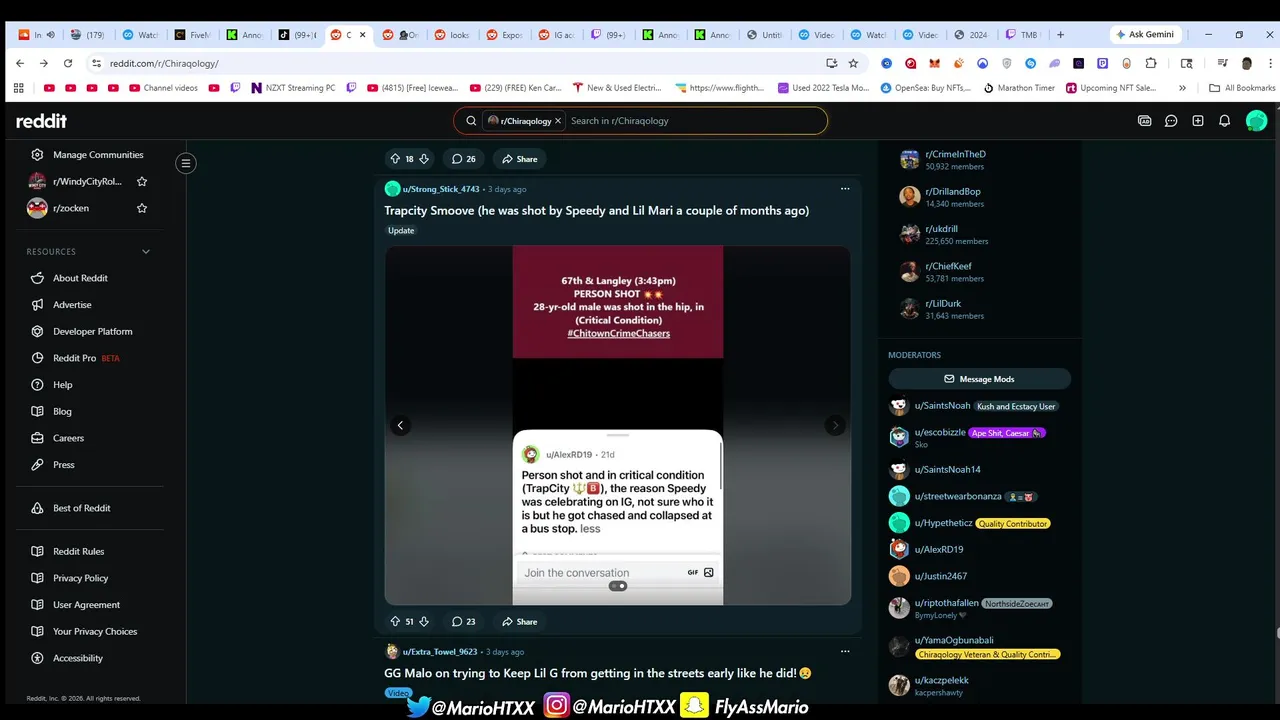Favorite r/zocken with star
The image size is (1280, 720).
click(142, 208)
